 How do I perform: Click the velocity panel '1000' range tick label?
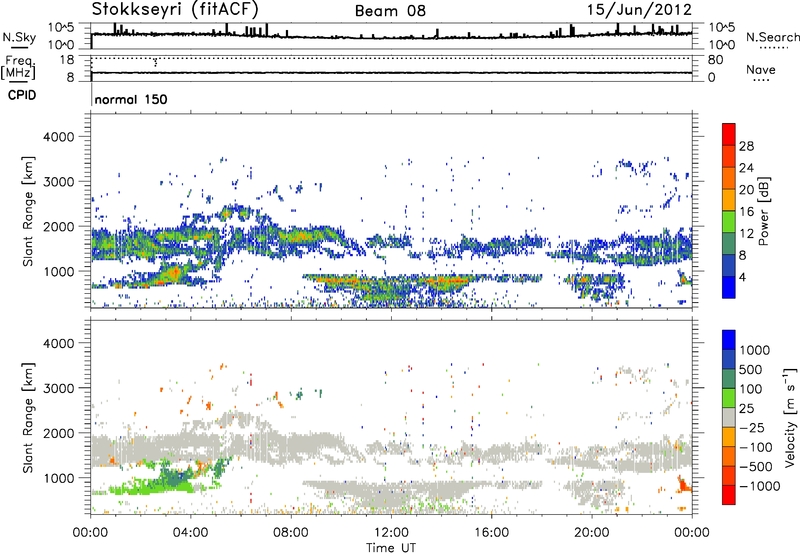pyautogui.click(x=59, y=478)
